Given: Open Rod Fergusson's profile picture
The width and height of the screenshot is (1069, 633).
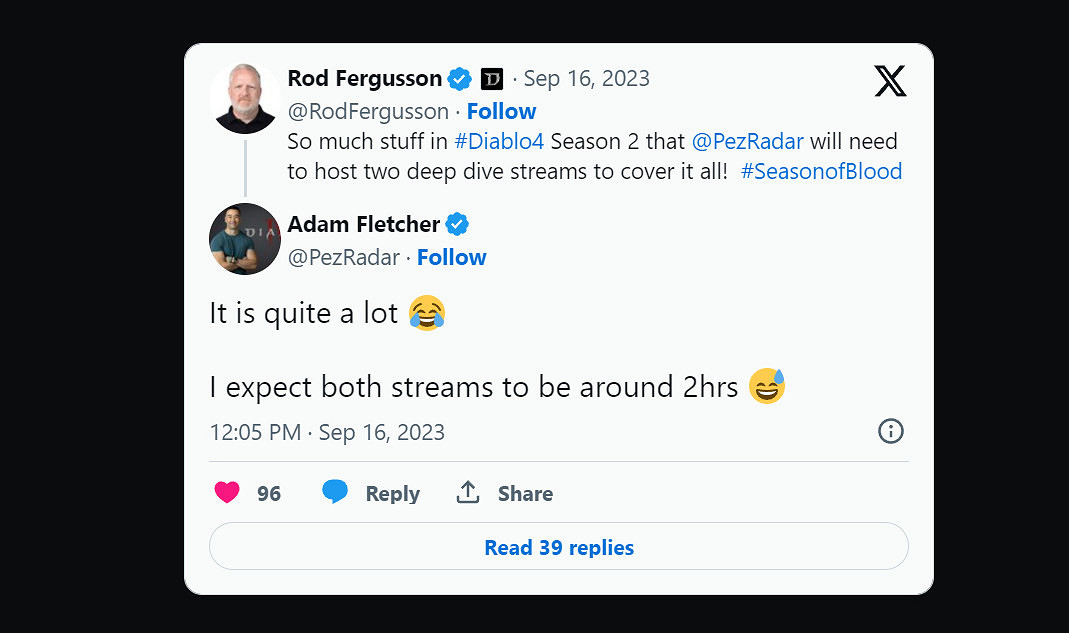Looking at the screenshot, I should [x=244, y=98].
